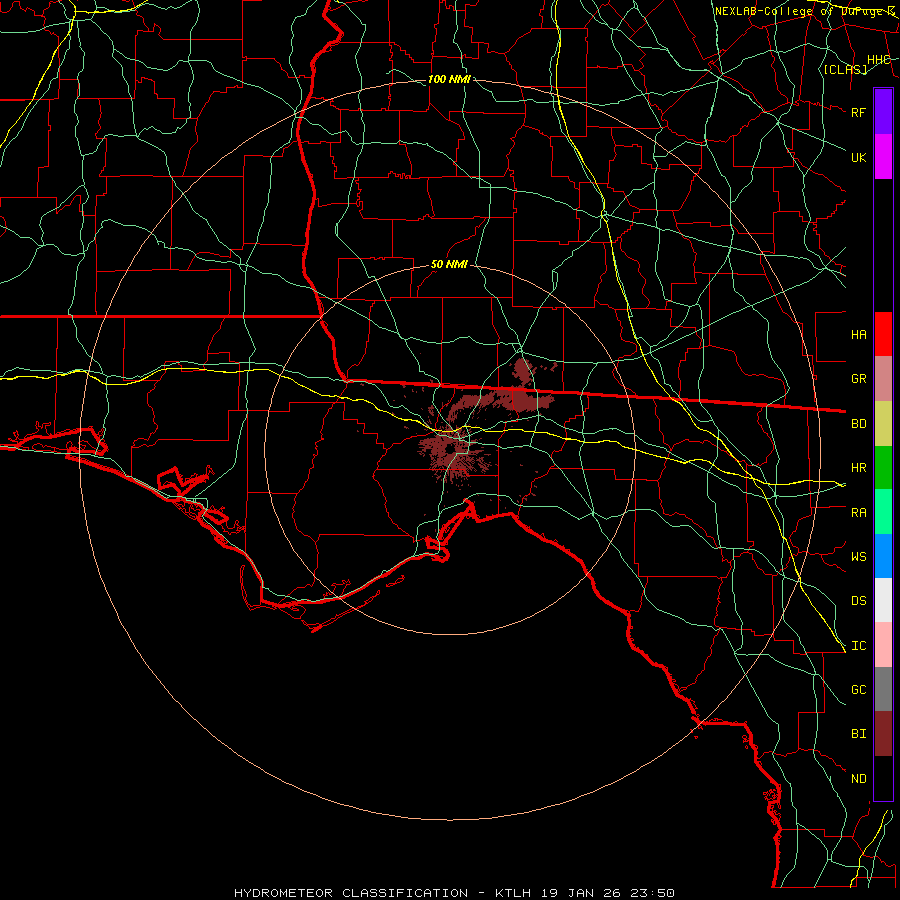Click the pinkish GR legend swatch
This screenshot has height=900, width=900.
pyautogui.click(x=883, y=379)
